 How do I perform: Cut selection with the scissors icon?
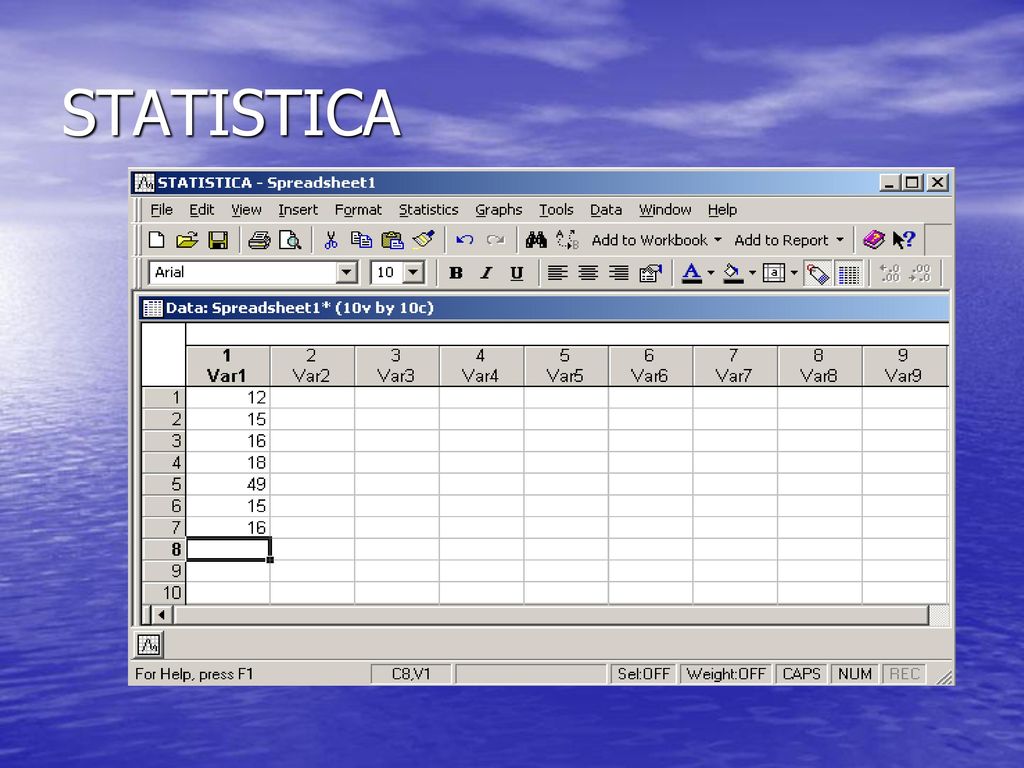[x=331, y=240]
